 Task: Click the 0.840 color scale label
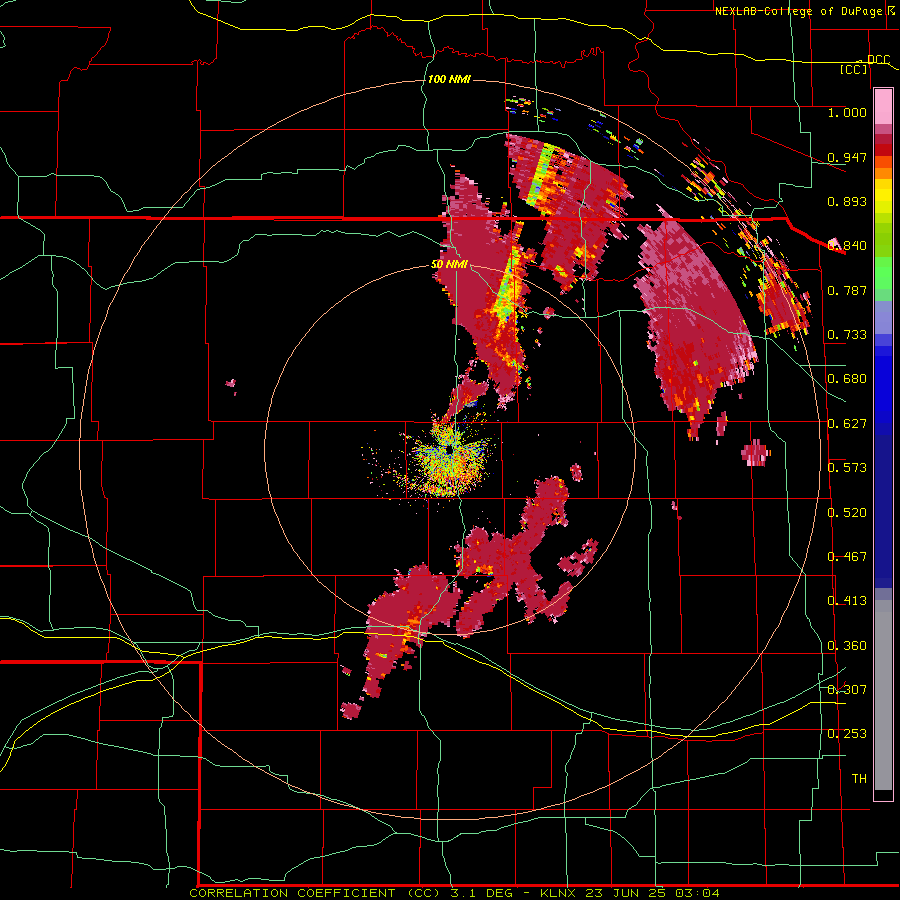click(847, 246)
